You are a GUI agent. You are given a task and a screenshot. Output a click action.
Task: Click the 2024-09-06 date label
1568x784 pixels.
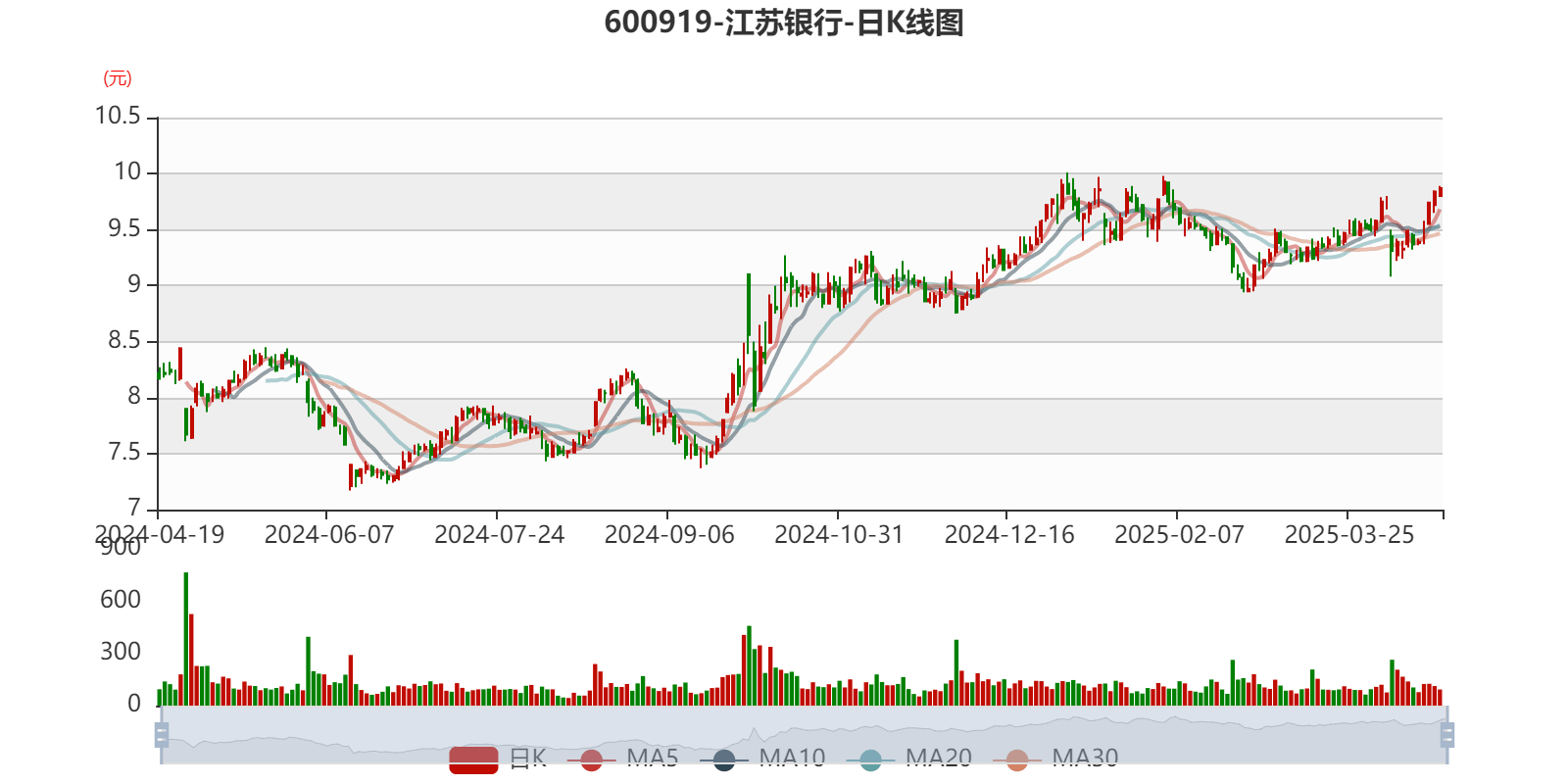point(669,534)
